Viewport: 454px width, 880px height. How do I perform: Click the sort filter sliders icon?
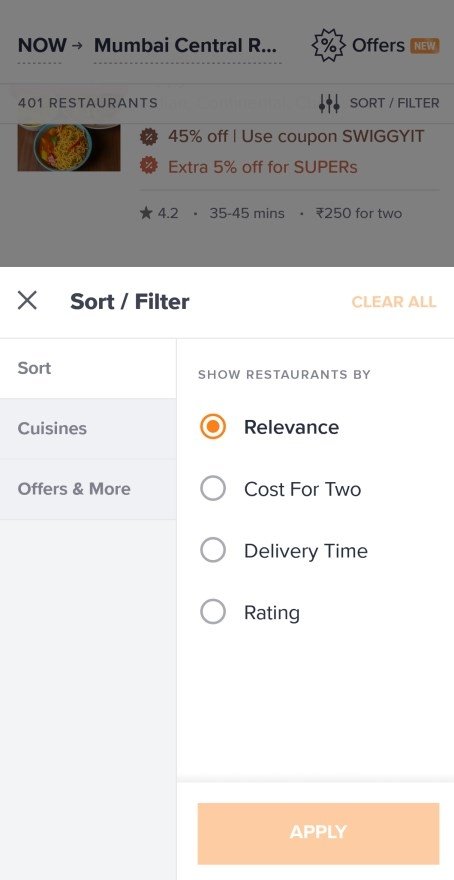pyautogui.click(x=329, y=103)
